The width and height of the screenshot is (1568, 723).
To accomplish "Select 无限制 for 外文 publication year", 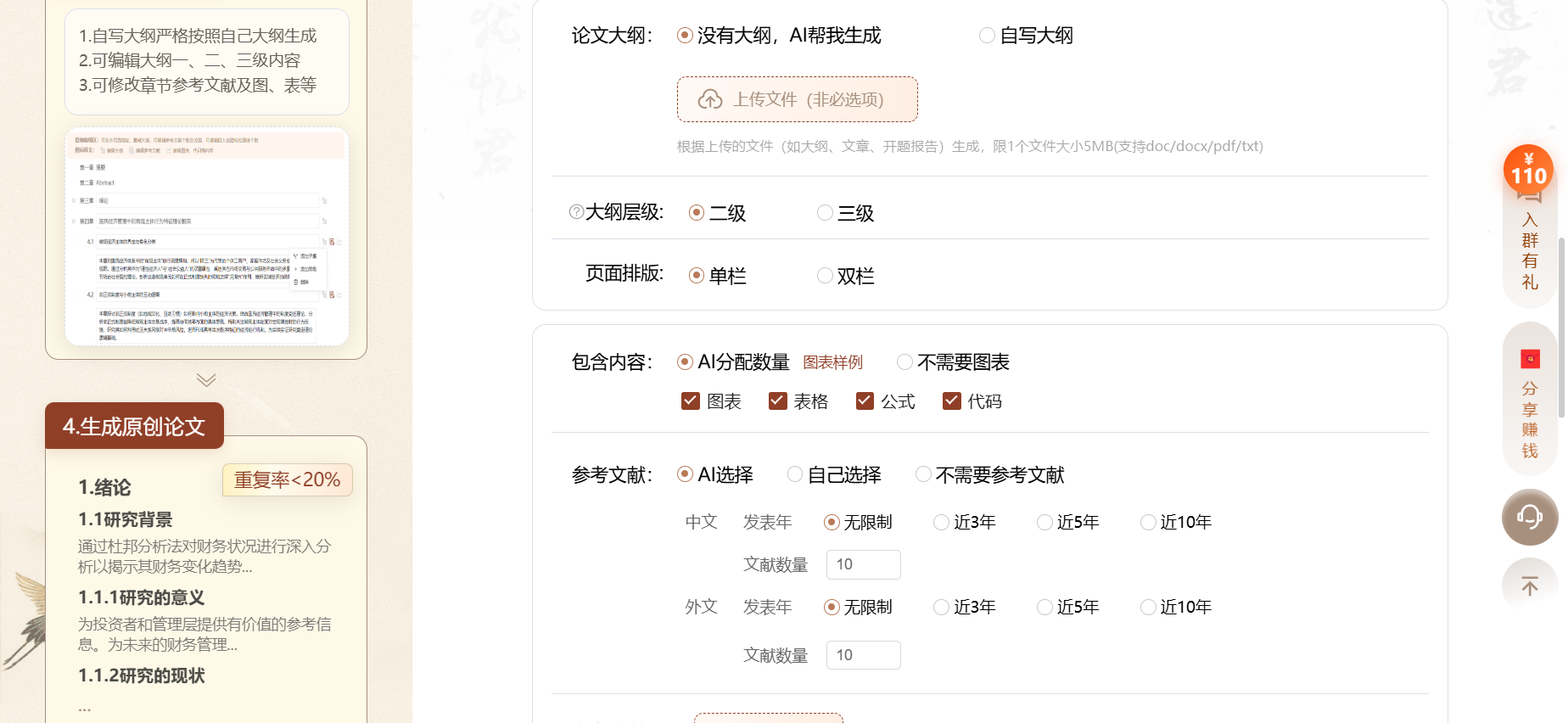I will [x=858, y=607].
